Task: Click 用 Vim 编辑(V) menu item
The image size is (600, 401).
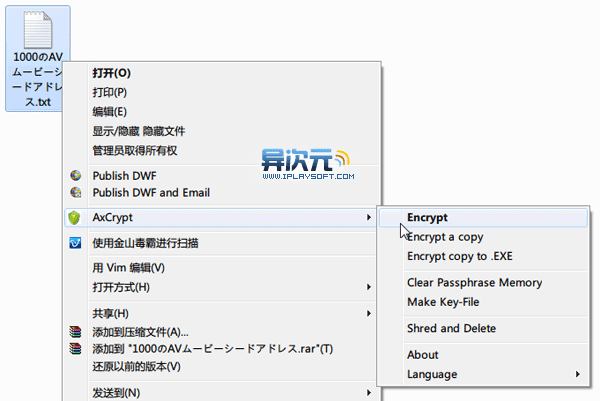Action: point(128,268)
